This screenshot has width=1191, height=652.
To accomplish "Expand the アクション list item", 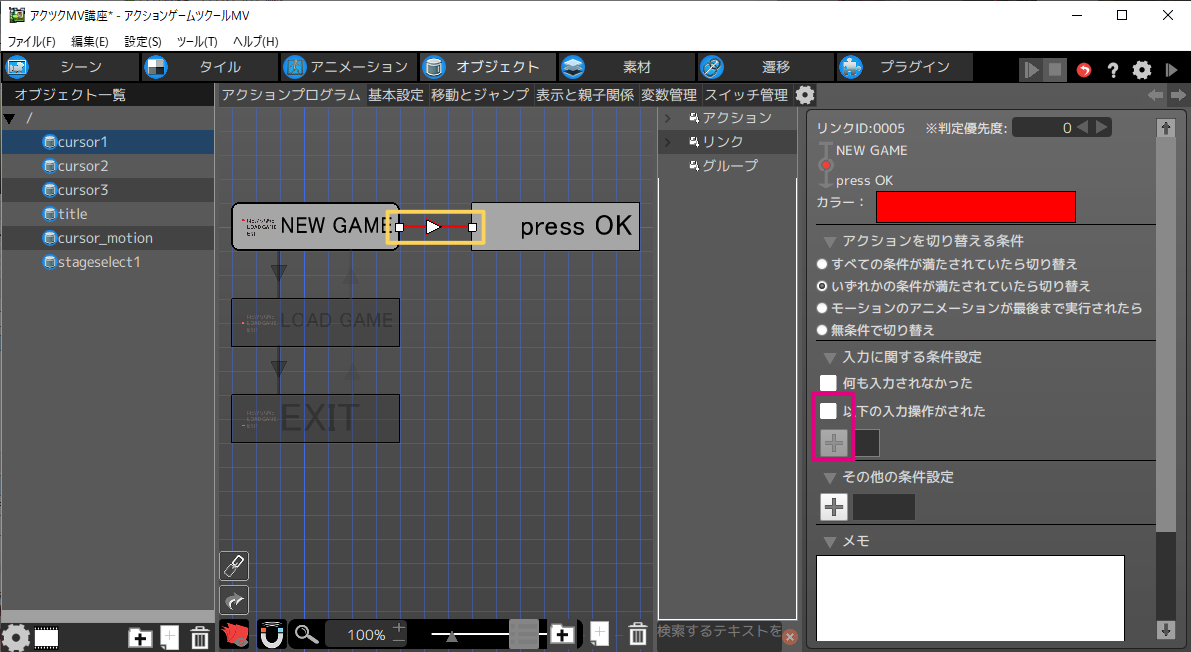I will click(x=667, y=118).
